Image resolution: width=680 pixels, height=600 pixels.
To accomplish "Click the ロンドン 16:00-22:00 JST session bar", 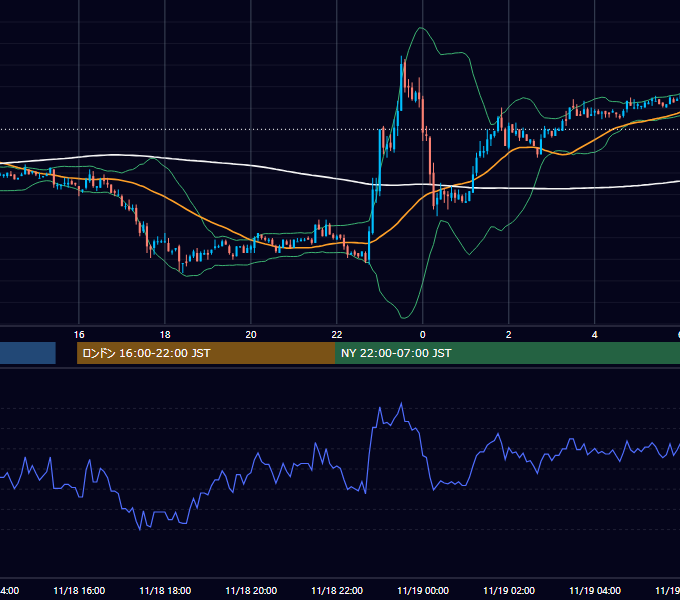I will [x=206, y=353].
